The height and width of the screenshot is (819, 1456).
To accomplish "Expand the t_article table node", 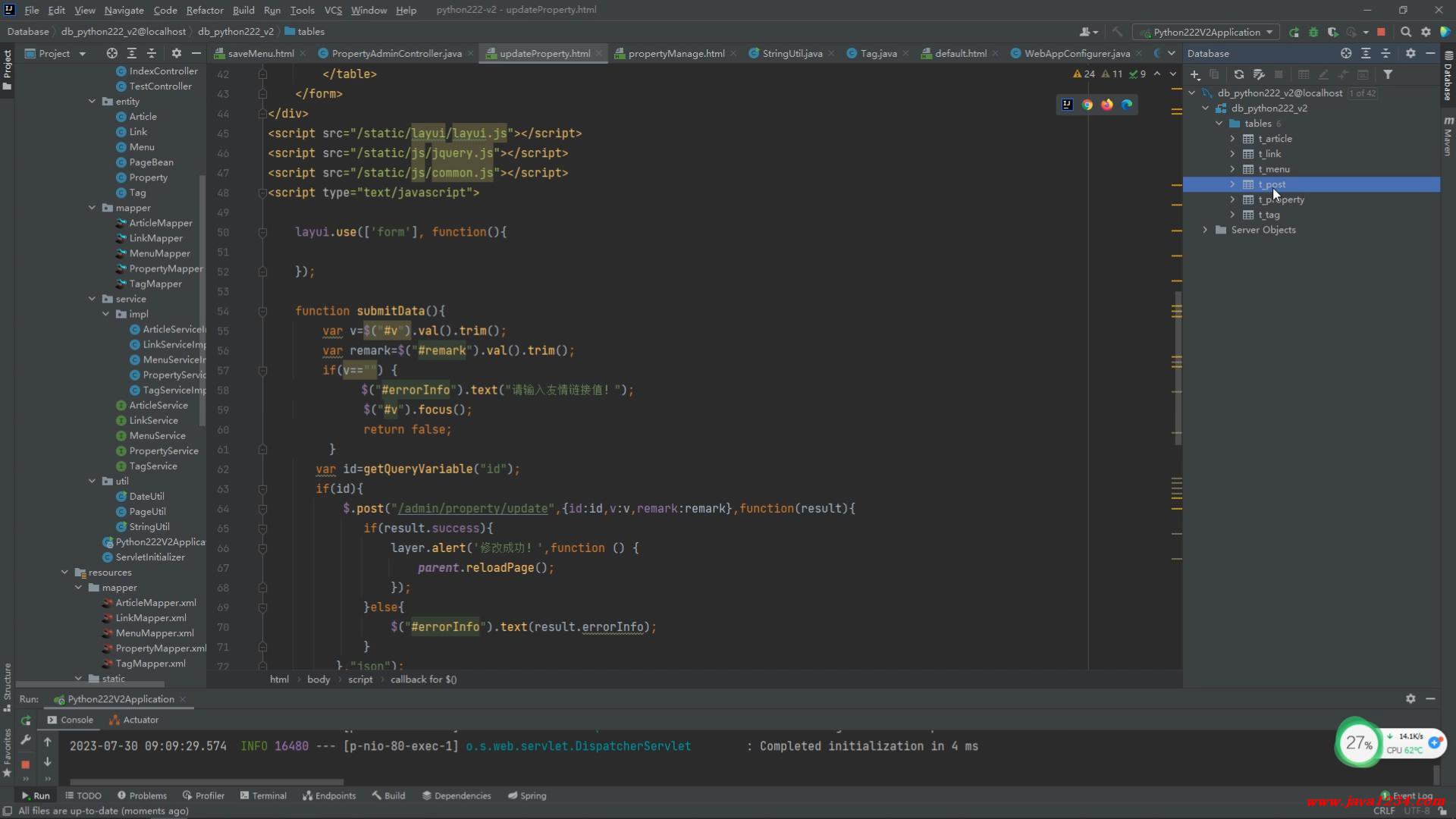I will click(x=1232, y=139).
